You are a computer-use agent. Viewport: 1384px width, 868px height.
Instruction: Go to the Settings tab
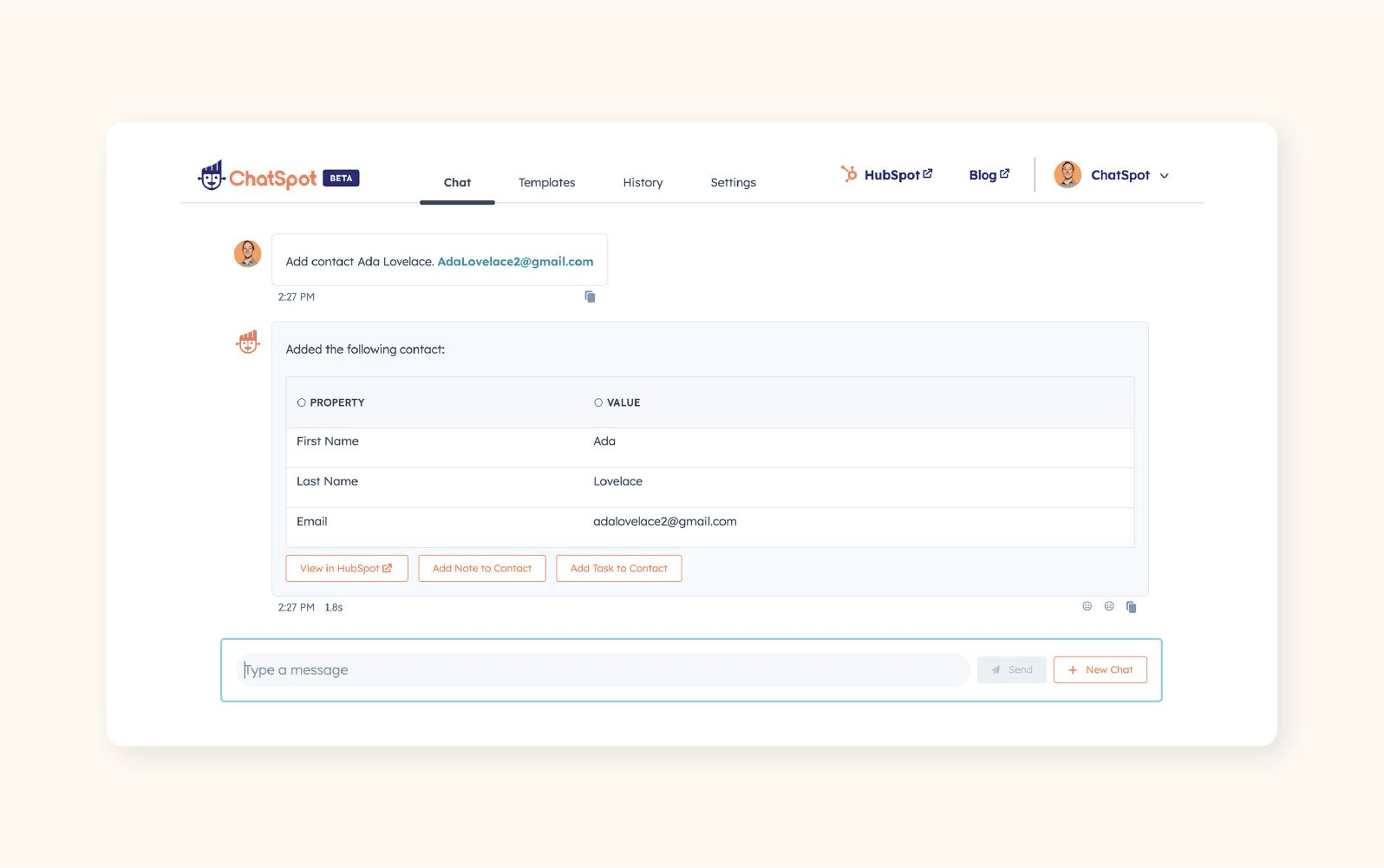(733, 182)
